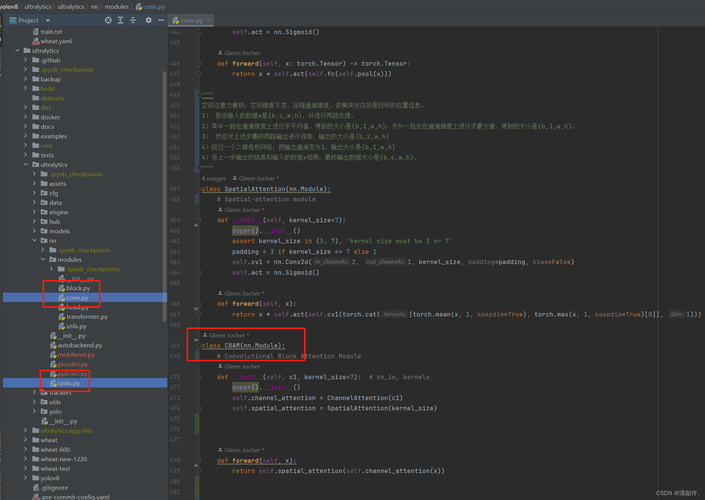Click line 461 assert kernel_size statement
The width and height of the screenshot is (705, 500).
[x=342, y=241]
